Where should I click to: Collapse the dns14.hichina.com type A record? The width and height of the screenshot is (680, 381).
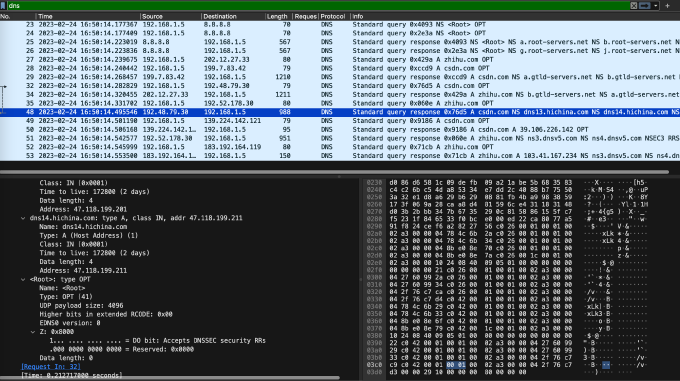coord(23,218)
